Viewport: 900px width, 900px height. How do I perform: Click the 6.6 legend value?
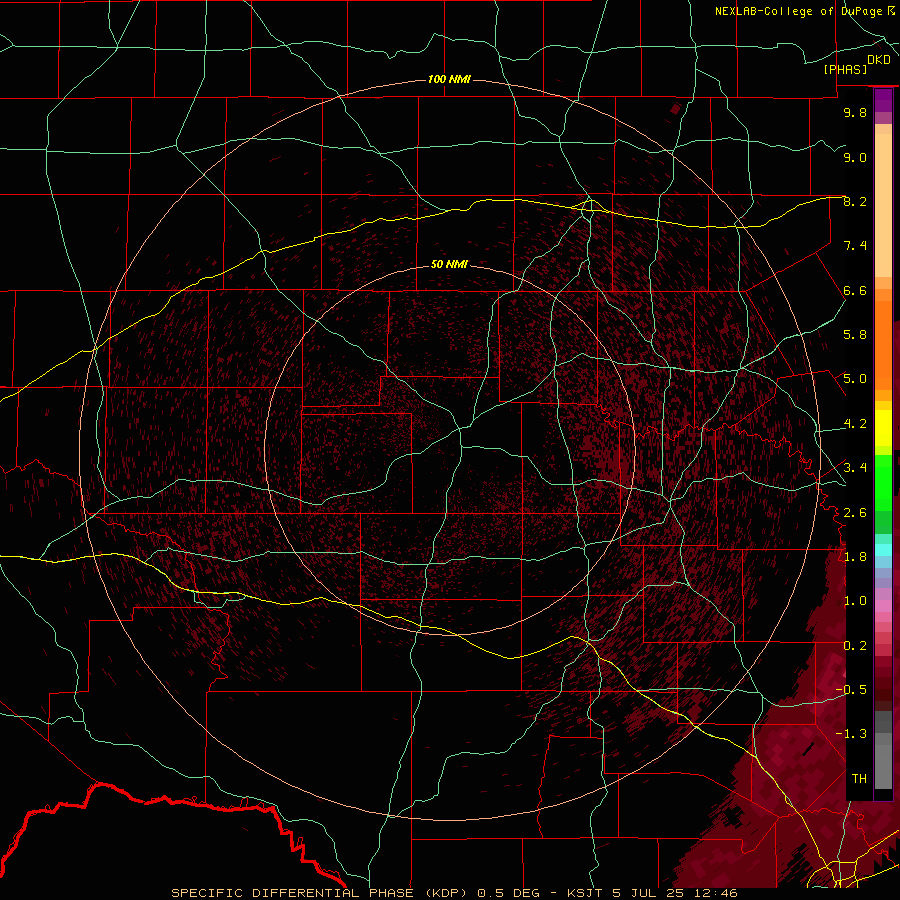[x=855, y=290]
